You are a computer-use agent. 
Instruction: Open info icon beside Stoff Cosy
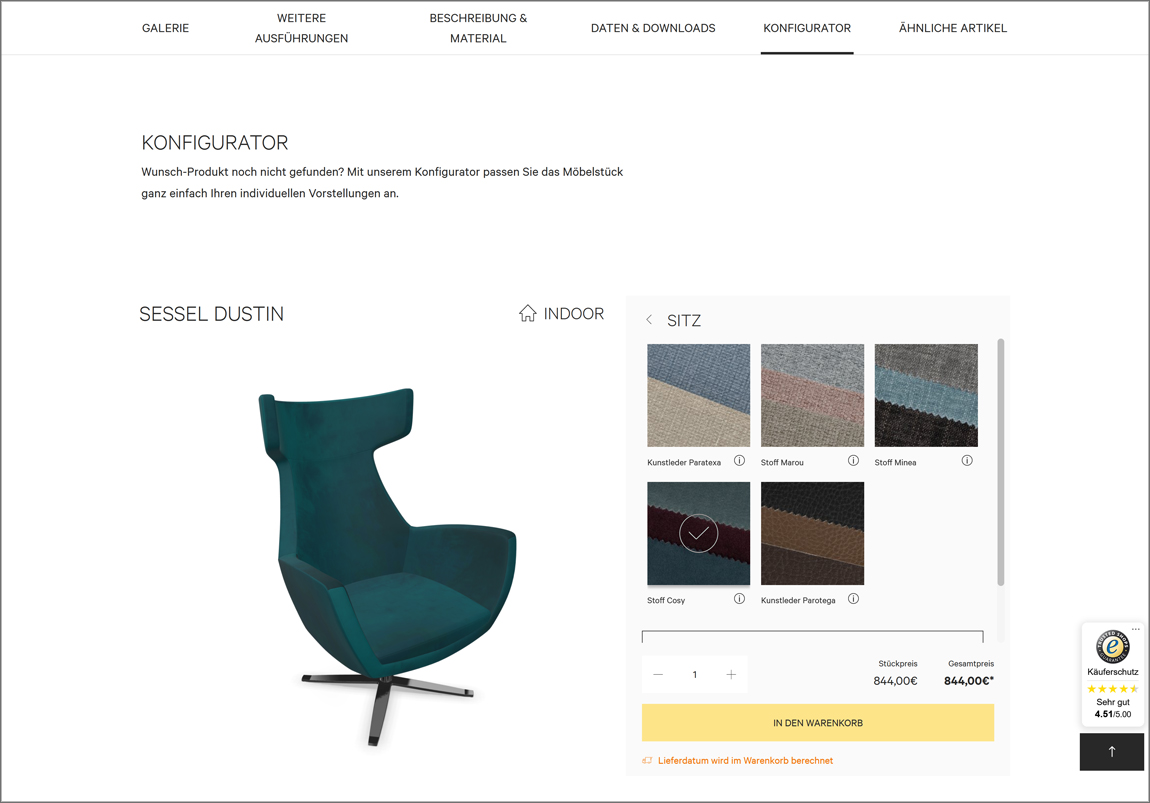click(x=739, y=598)
